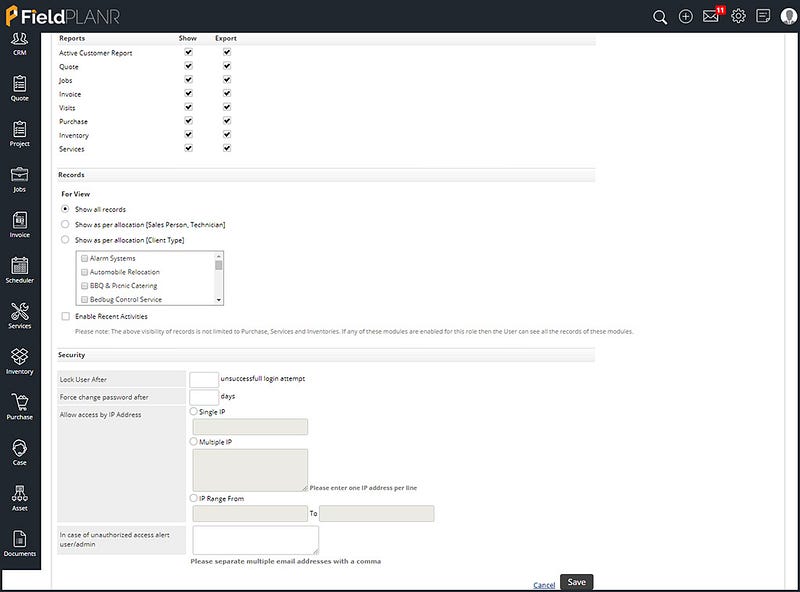Click the IP Range From start field

[250, 513]
